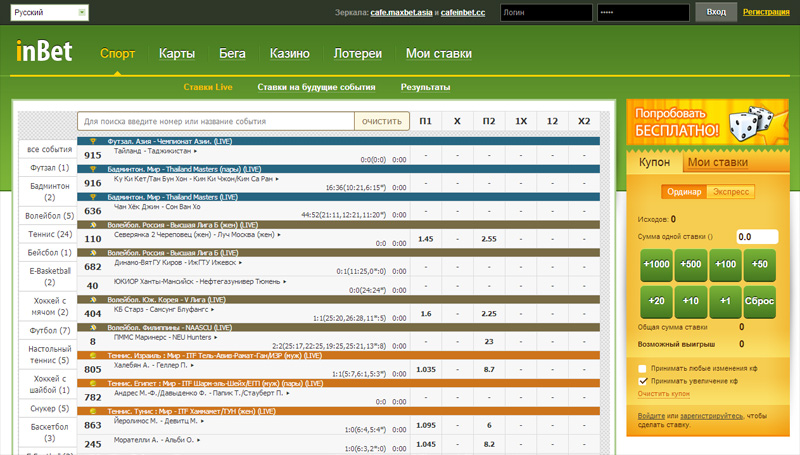Expand Динамо-ВятГУ Киров match arrow
Screen dimensions: 800x455
pyautogui.click(x=240, y=263)
